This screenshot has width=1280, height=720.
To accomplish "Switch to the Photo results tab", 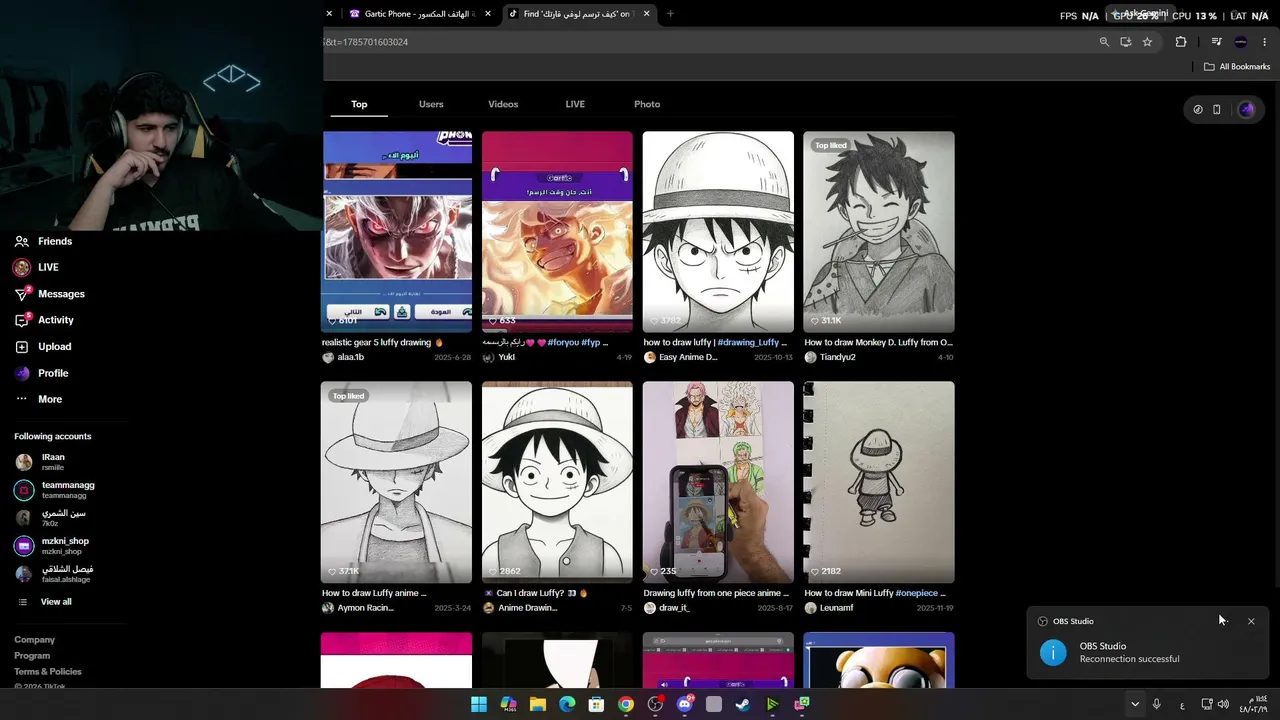I will click(x=647, y=104).
